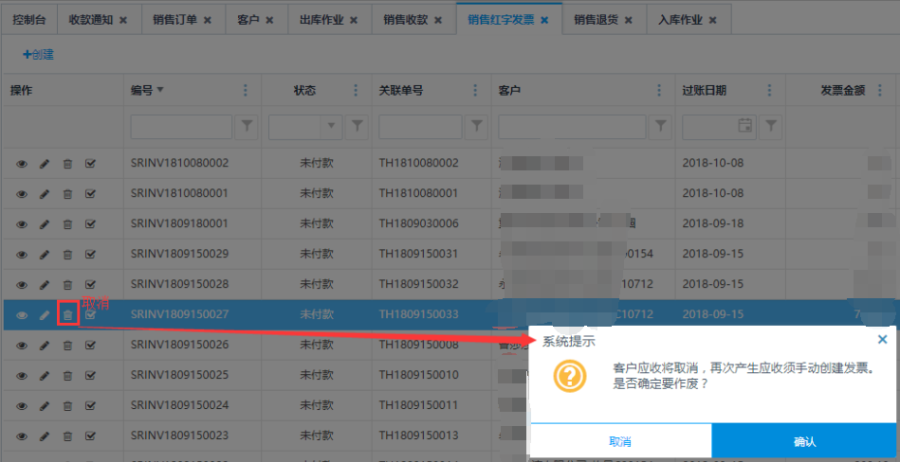The width and height of the screenshot is (900, 462).
Task: Toggle check icon for row SRINV1809180001
Action: [x=91, y=223]
